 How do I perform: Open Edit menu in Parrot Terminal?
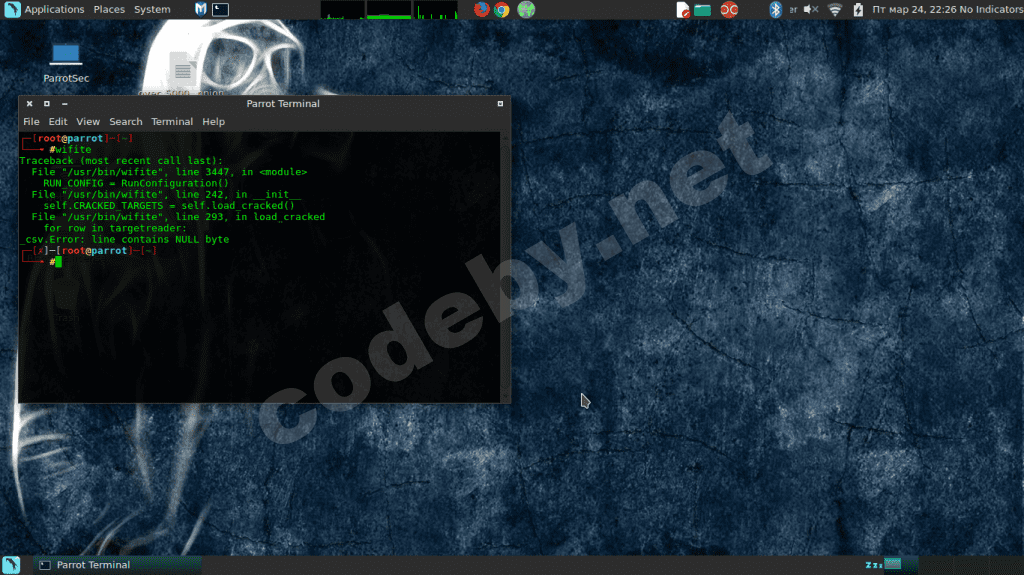[57, 122]
